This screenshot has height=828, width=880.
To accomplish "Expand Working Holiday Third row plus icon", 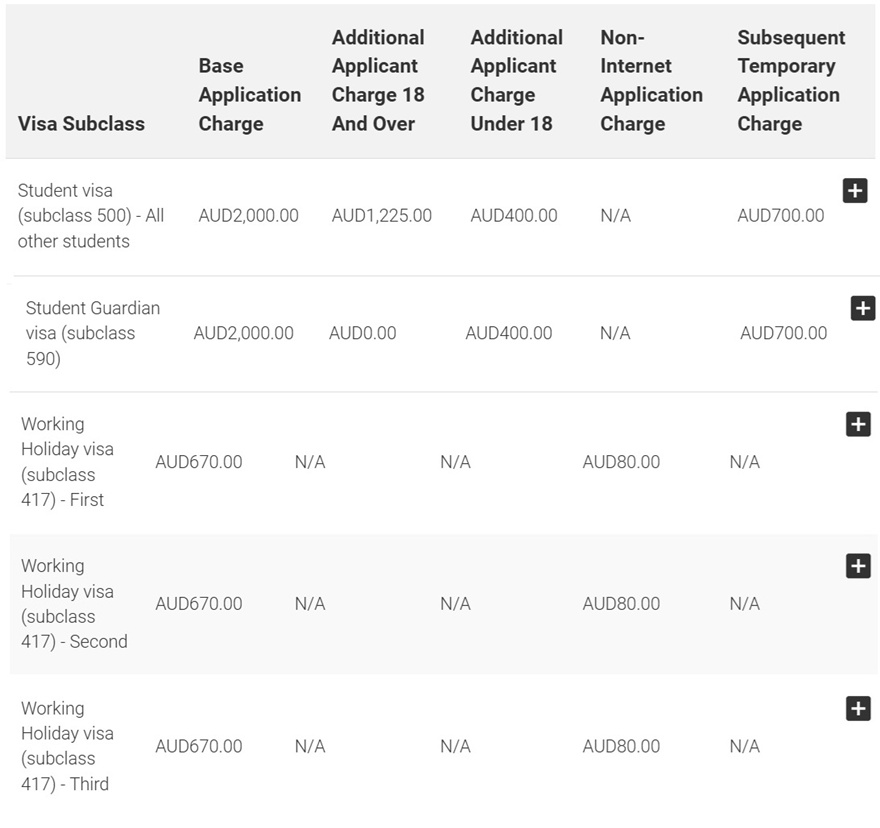I will tap(858, 708).
